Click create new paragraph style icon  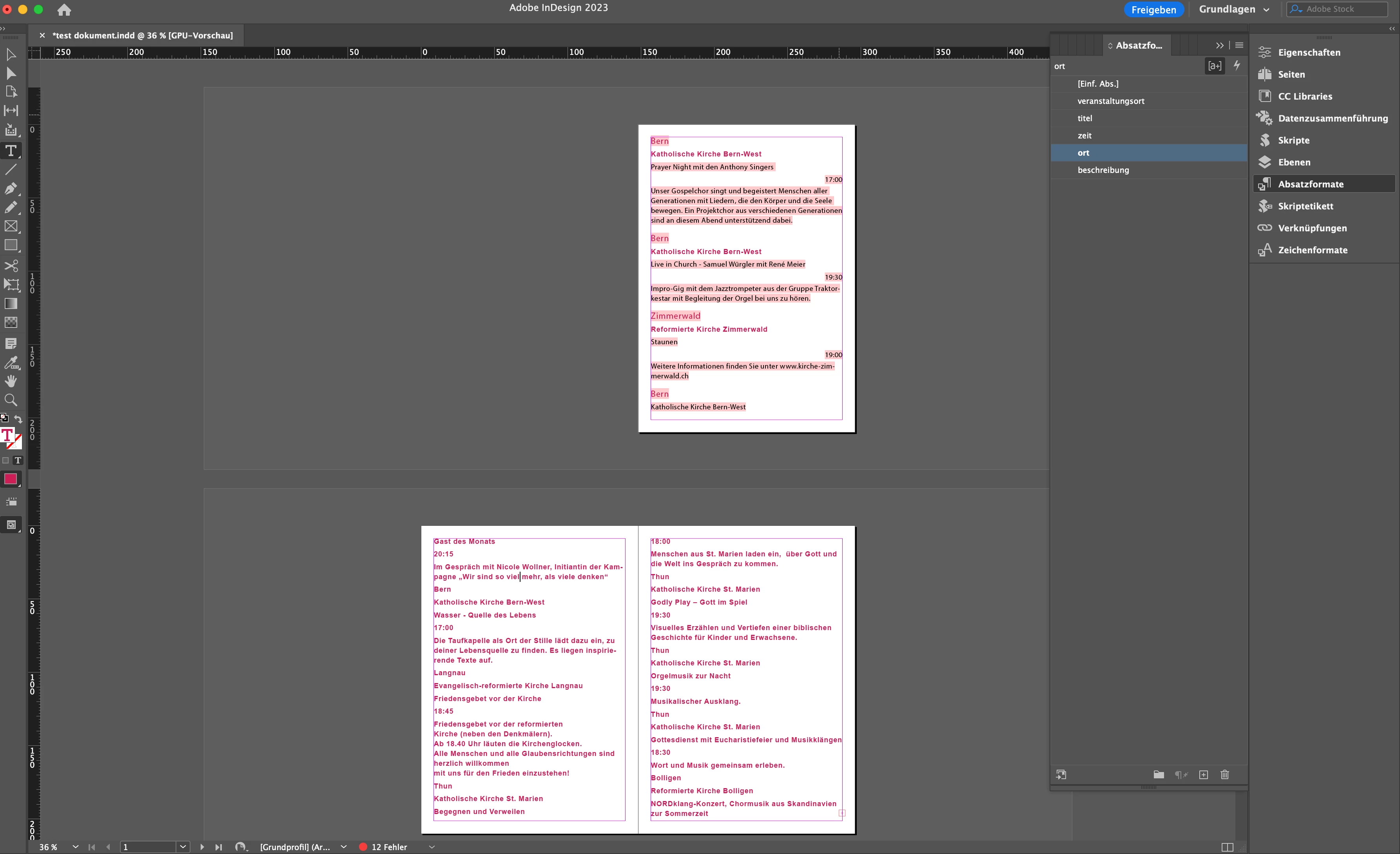tap(1203, 774)
